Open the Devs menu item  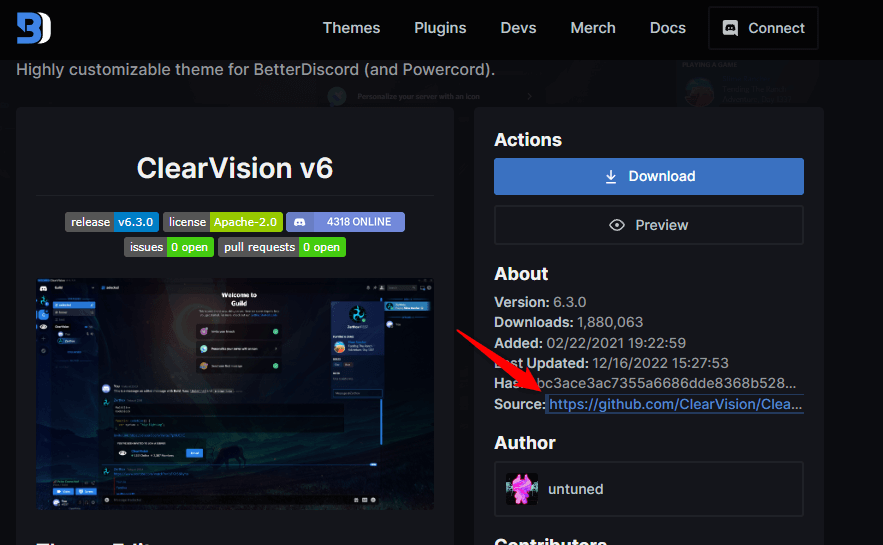coord(518,28)
